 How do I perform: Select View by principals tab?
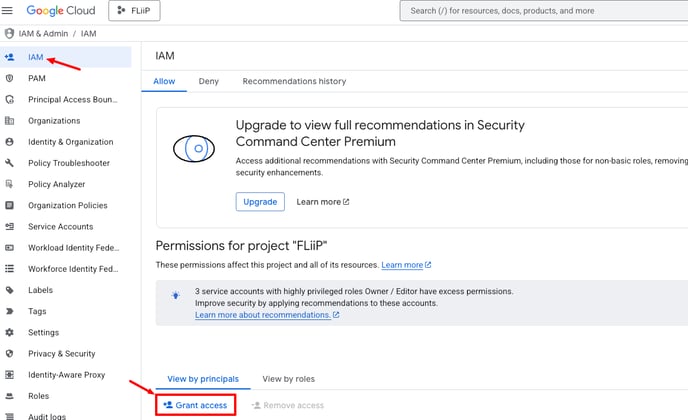coord(203,379)
